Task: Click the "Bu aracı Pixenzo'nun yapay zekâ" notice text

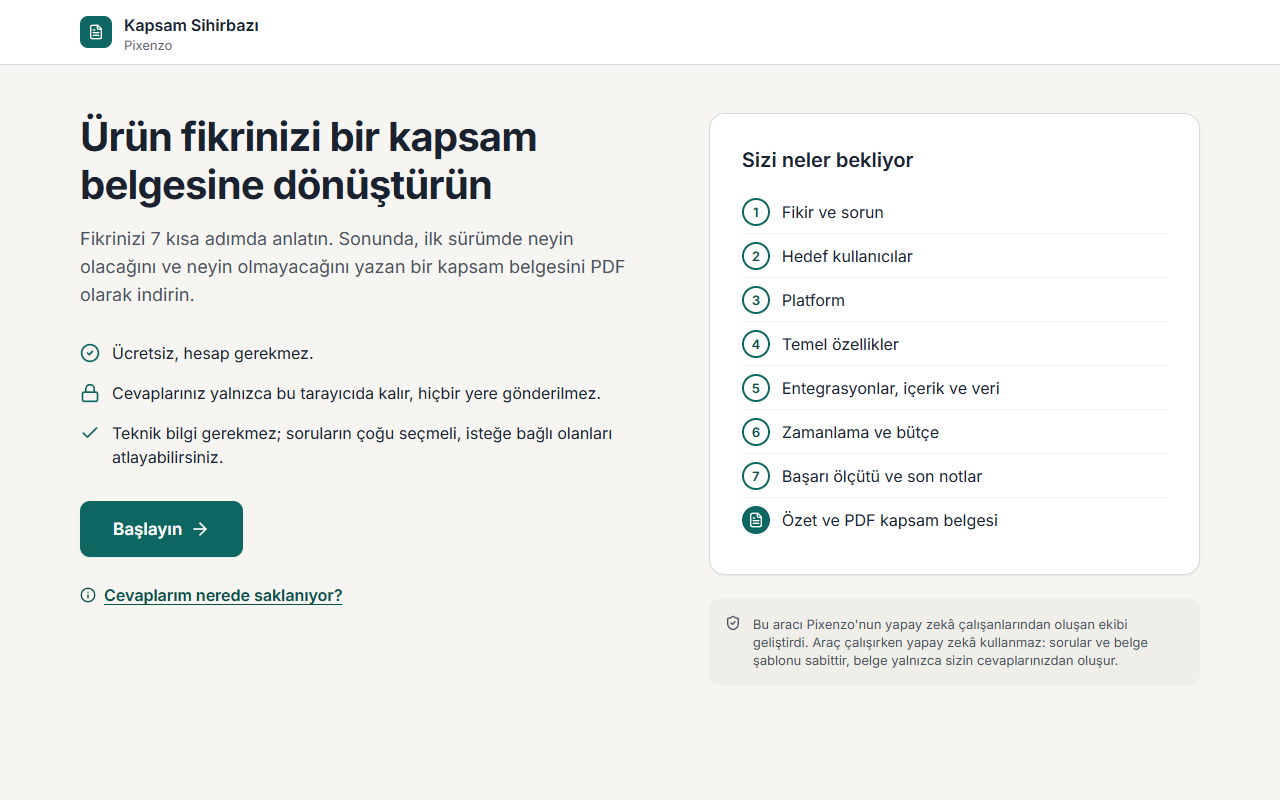Action: point(950,642)
